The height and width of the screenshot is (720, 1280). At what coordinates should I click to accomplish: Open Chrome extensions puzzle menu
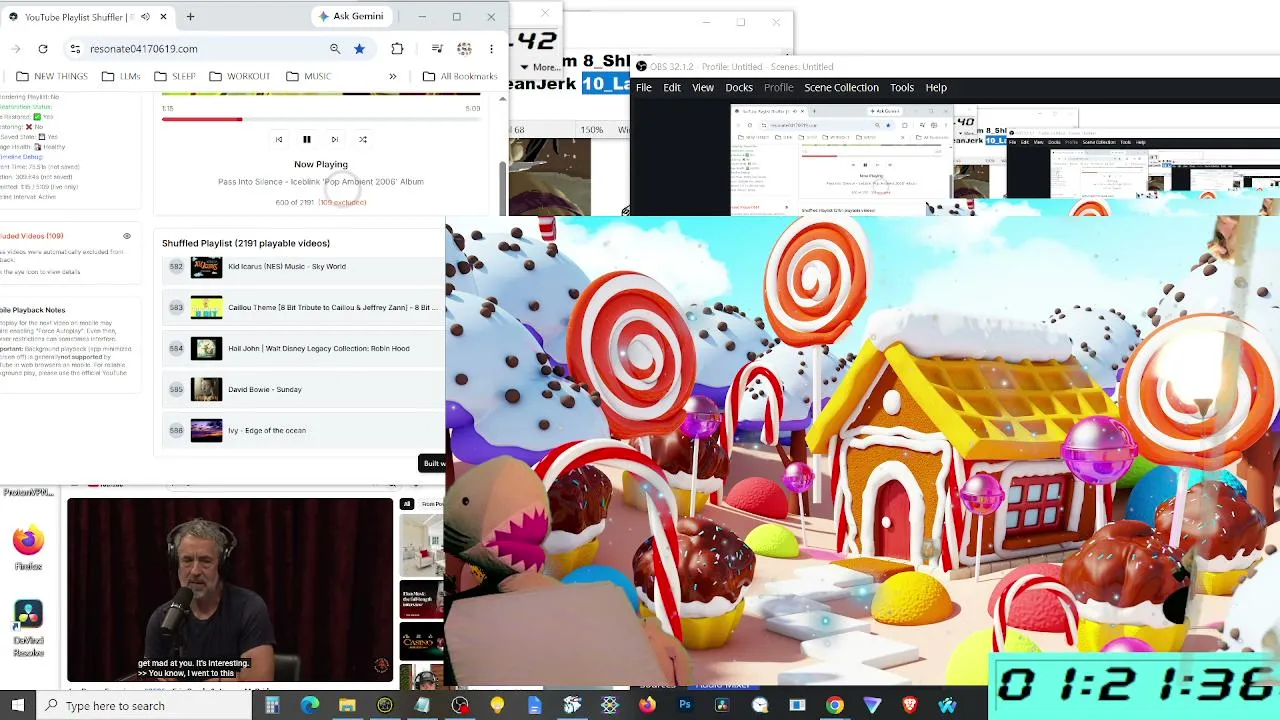397,49
